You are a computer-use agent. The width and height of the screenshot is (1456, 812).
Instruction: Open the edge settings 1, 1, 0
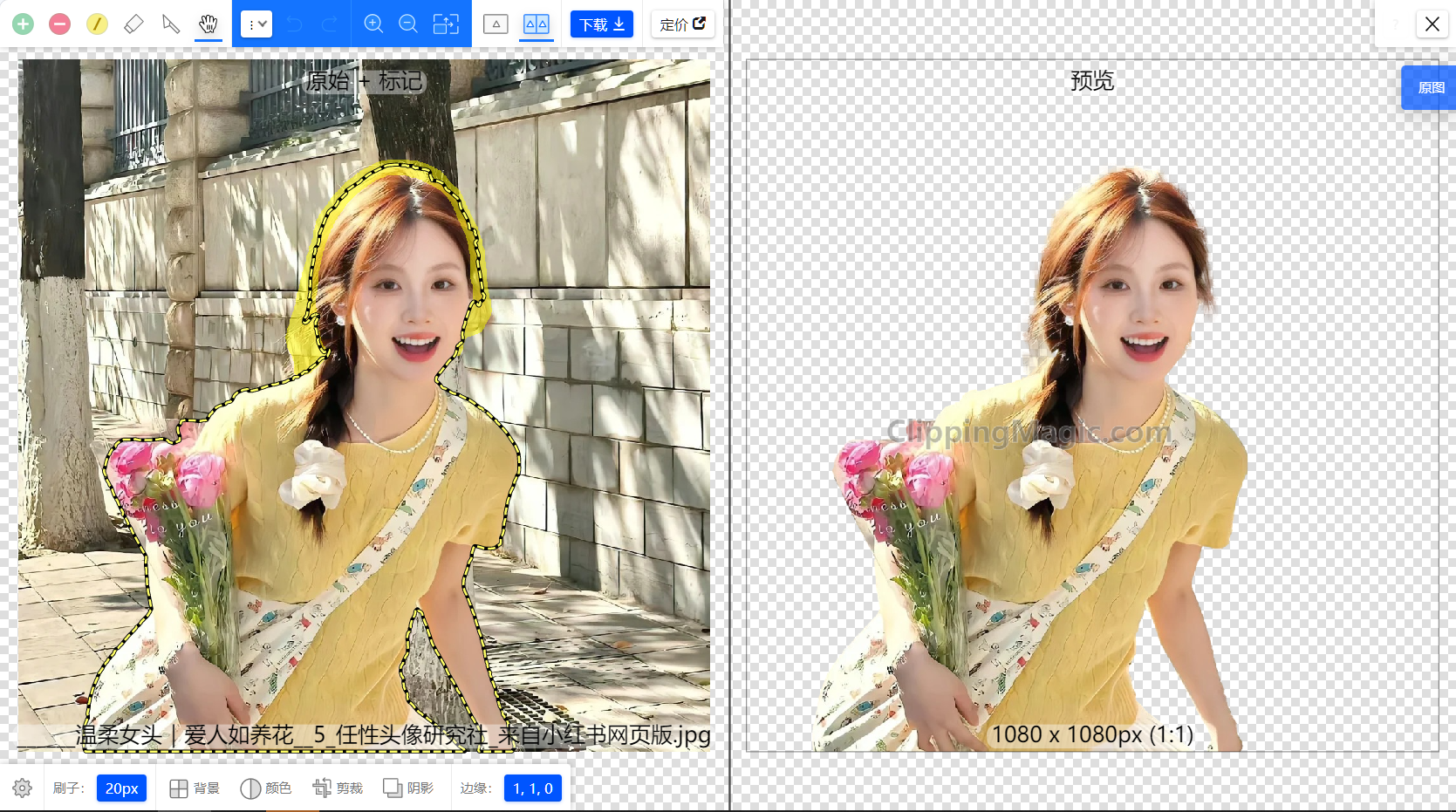(533, 788)
